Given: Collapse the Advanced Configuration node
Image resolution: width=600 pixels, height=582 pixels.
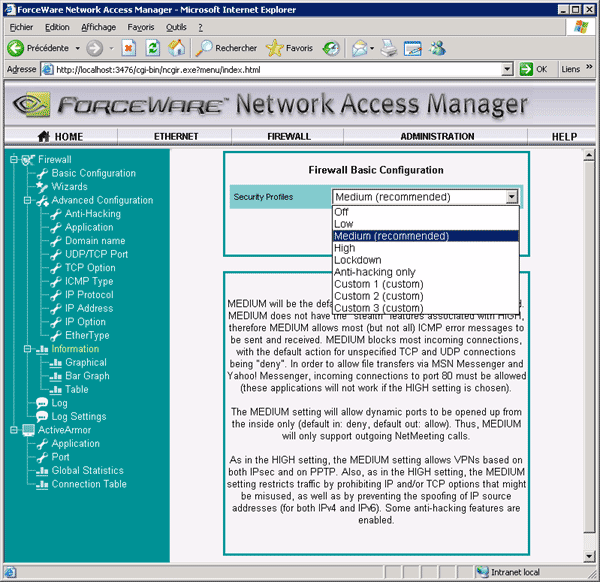Looking at the screenshot, I should 28,200.
